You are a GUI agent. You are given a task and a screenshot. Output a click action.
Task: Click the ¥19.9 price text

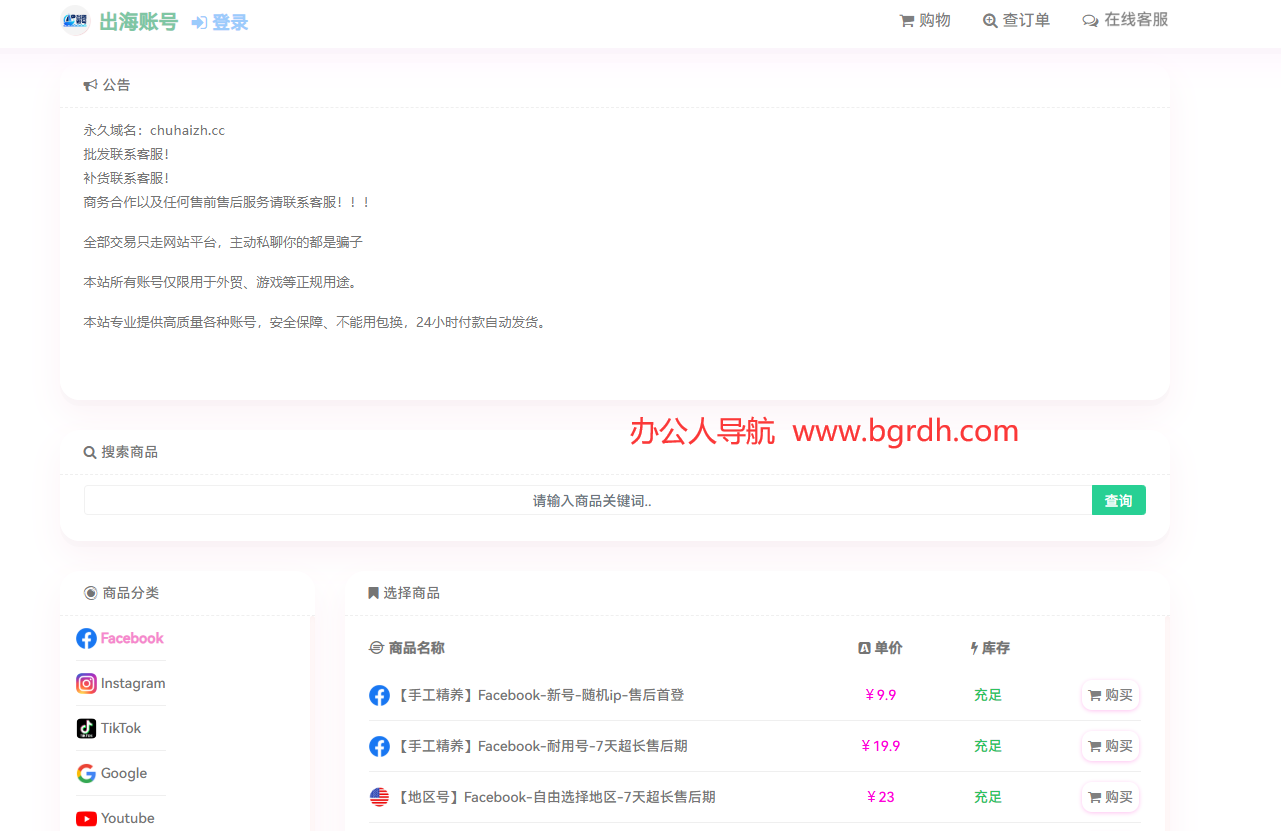point(880,746)
